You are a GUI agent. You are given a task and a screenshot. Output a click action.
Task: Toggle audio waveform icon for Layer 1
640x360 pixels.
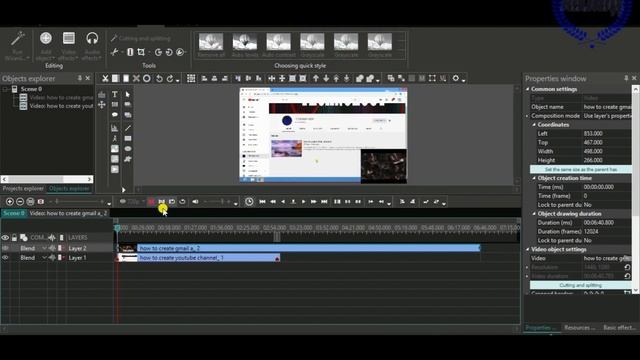pyautogui.click(x=52, y=258)
